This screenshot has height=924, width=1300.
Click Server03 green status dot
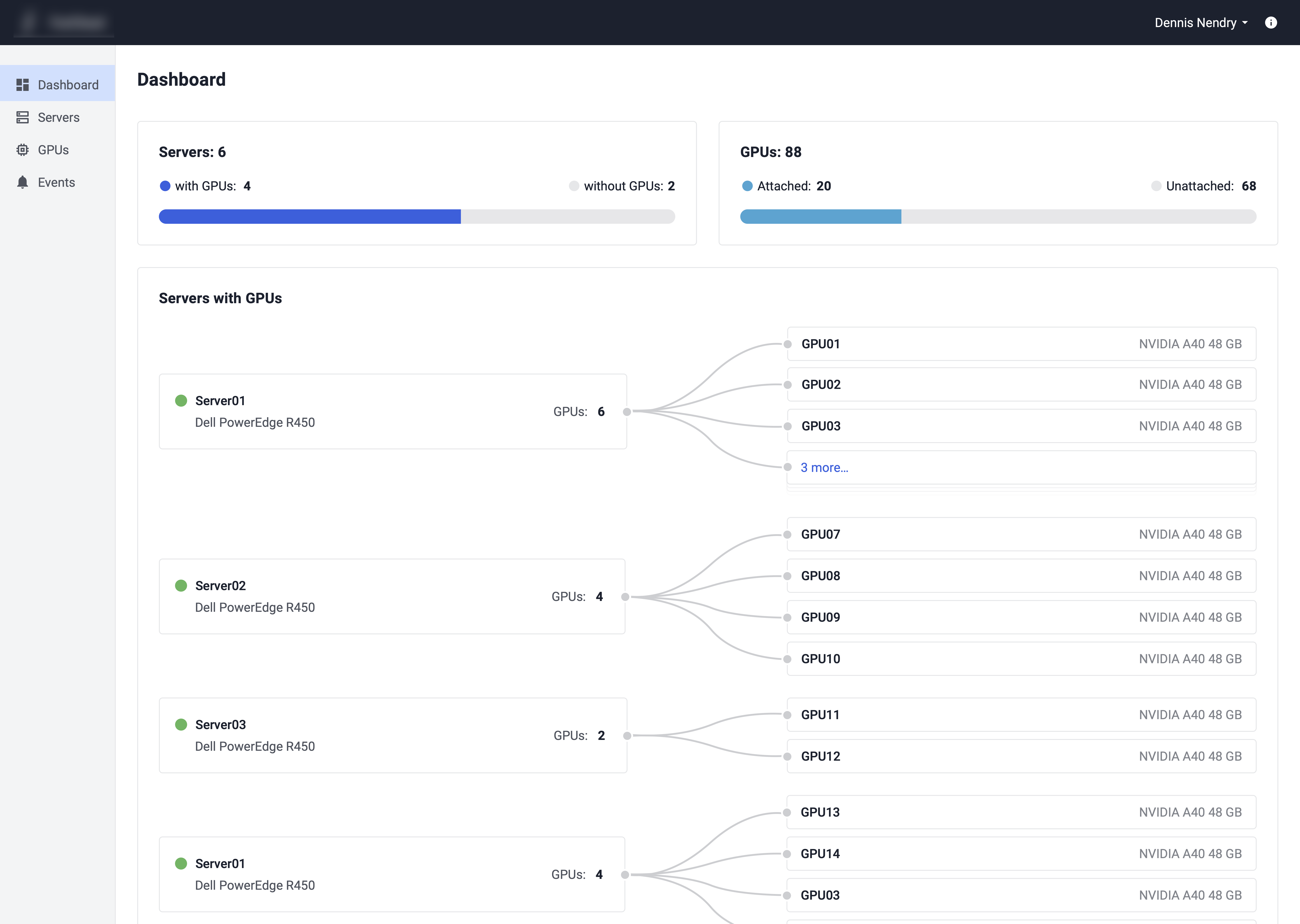[181, 724]
